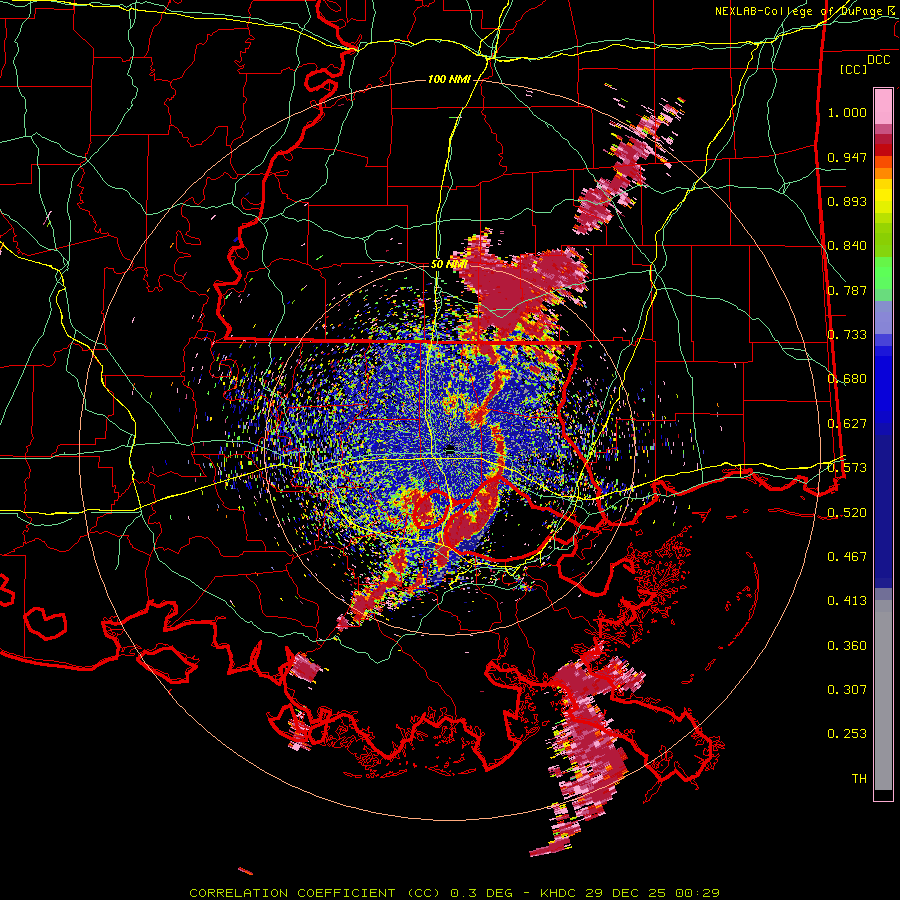
Task: Click the 0.413 scale value
Action: pyautogui.click(x=847, y=601)
